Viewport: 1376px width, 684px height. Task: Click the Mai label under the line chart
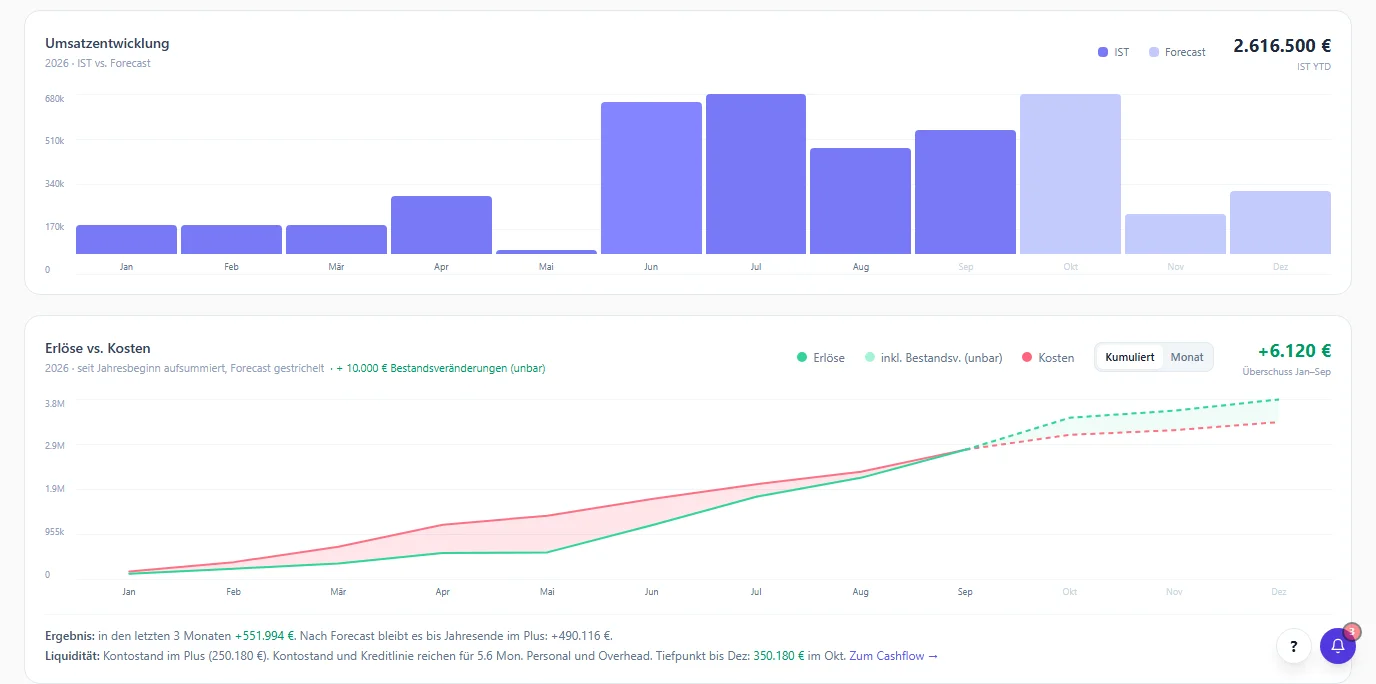click(x=547, y=592)
